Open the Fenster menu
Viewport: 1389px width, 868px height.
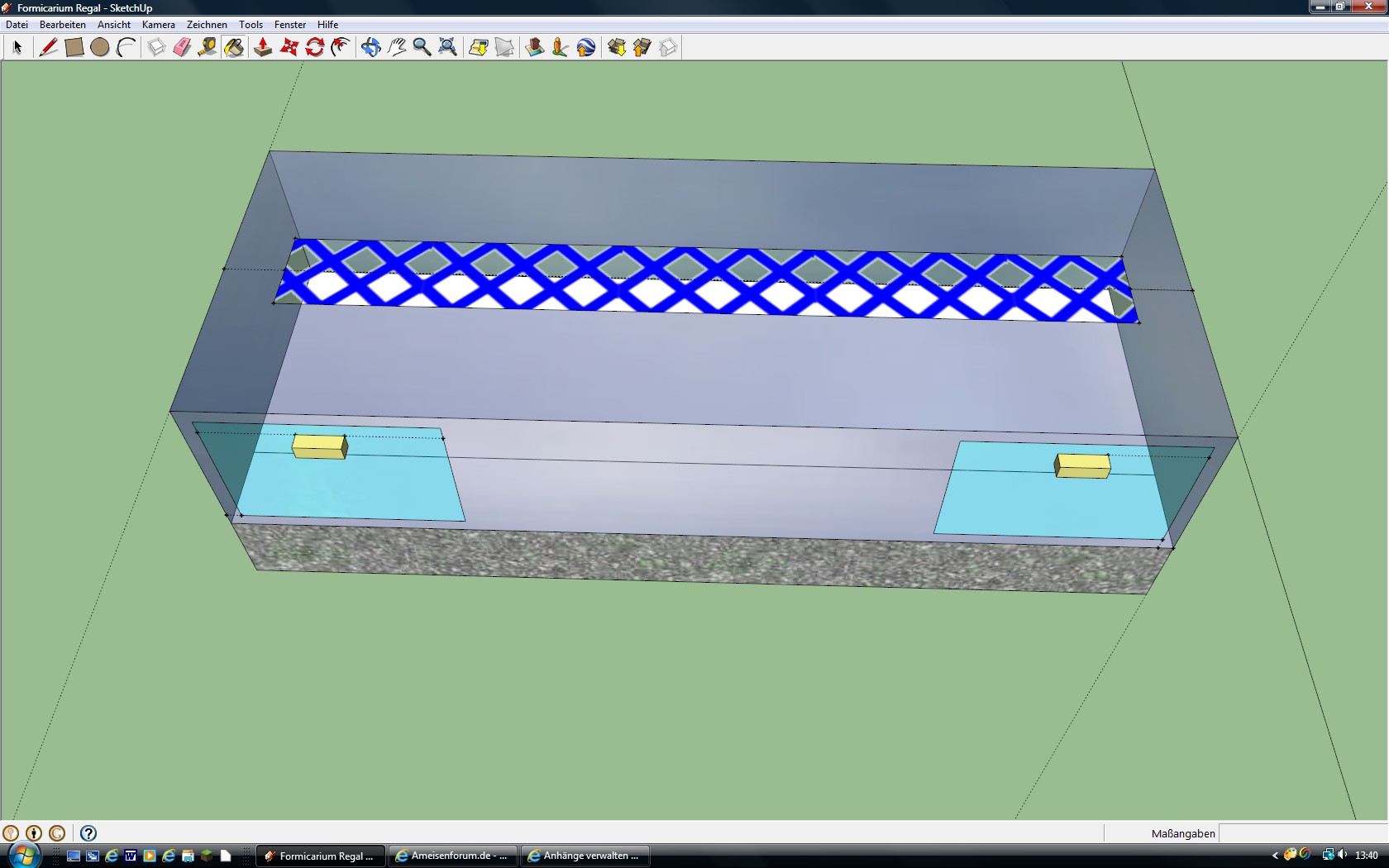click(290, 25)
